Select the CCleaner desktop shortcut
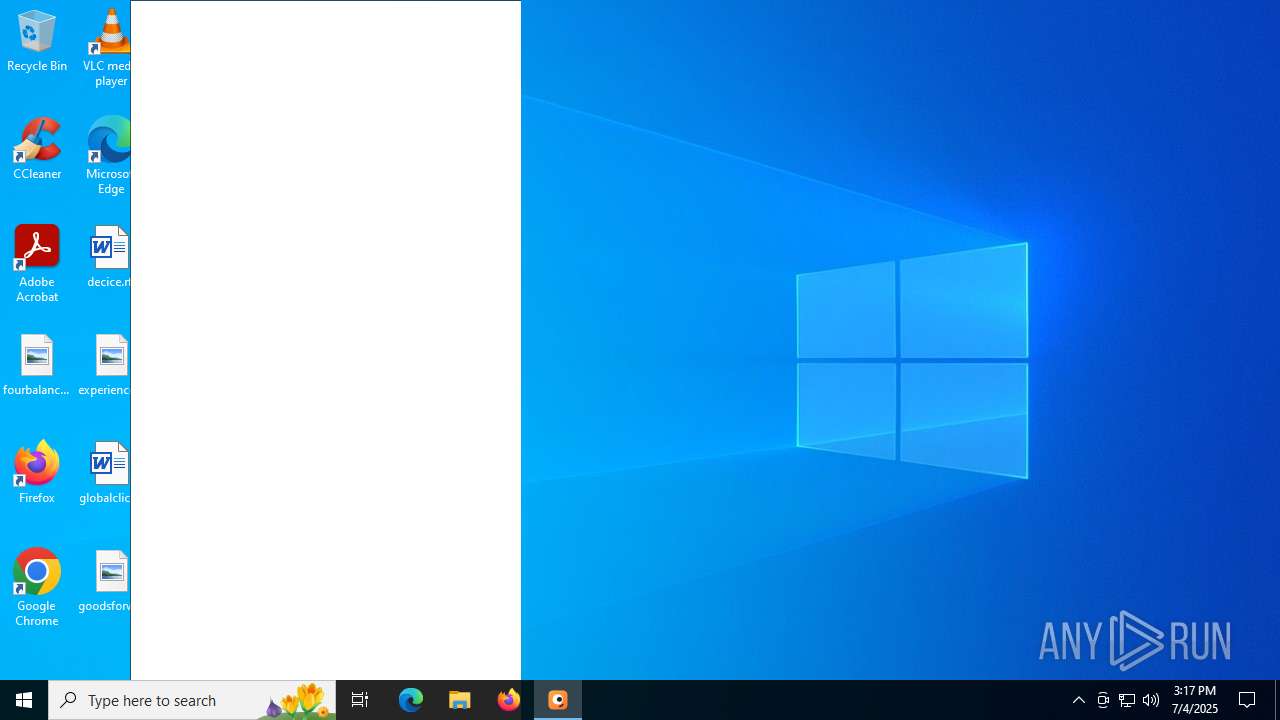 (x=37, y=150)
